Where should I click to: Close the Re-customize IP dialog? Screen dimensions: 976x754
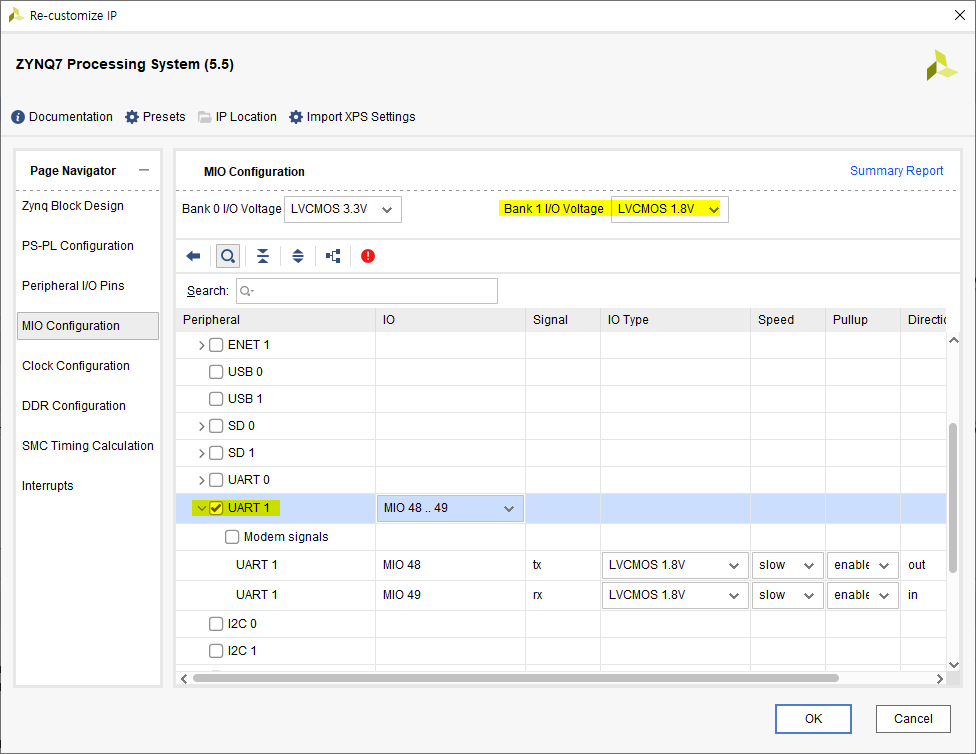coord(960,15)
